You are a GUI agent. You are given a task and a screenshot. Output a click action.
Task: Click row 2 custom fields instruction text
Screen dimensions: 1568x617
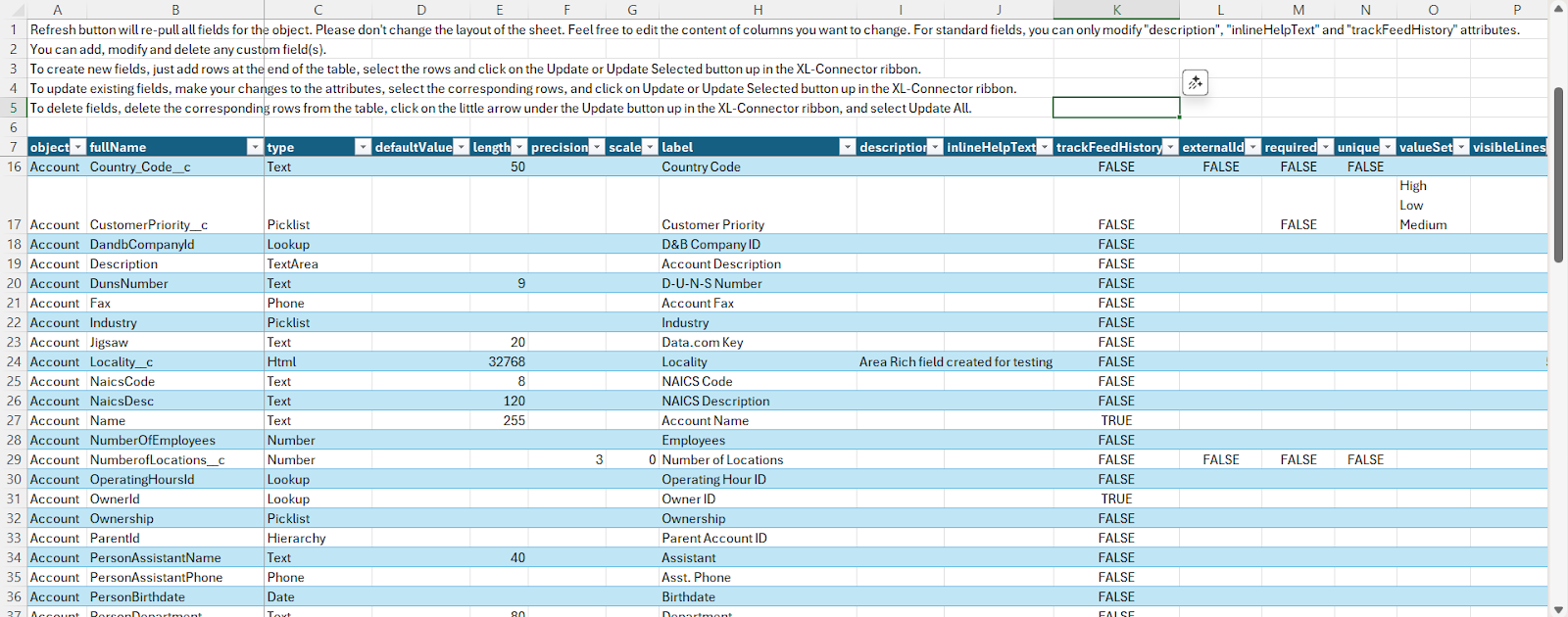[x=178, y=49]
